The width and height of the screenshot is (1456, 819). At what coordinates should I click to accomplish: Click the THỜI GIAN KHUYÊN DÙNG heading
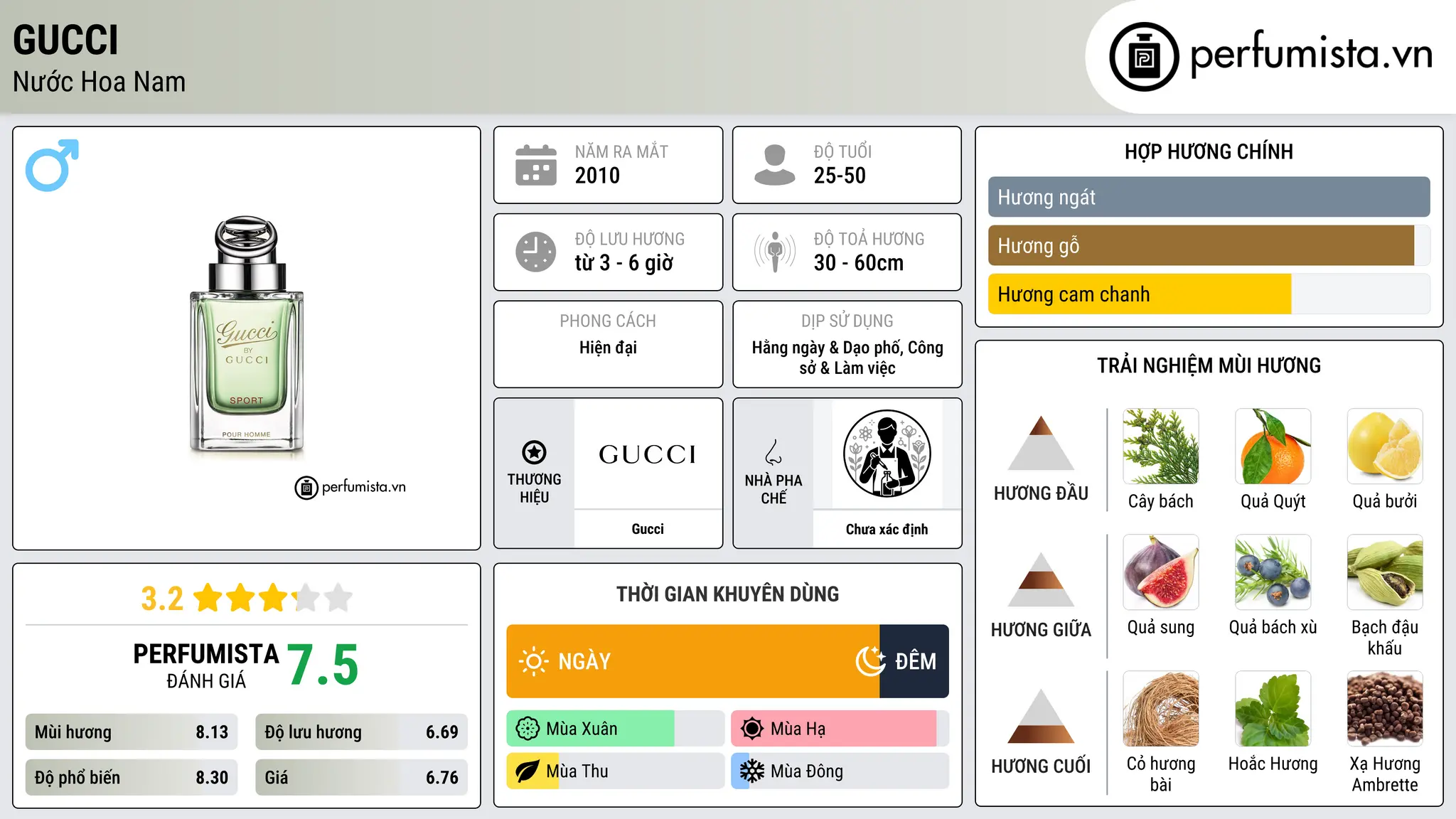pos(727,594)
